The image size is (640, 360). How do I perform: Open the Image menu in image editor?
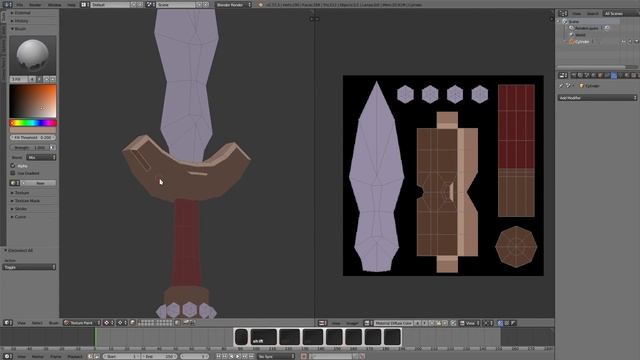click(352, 323)
